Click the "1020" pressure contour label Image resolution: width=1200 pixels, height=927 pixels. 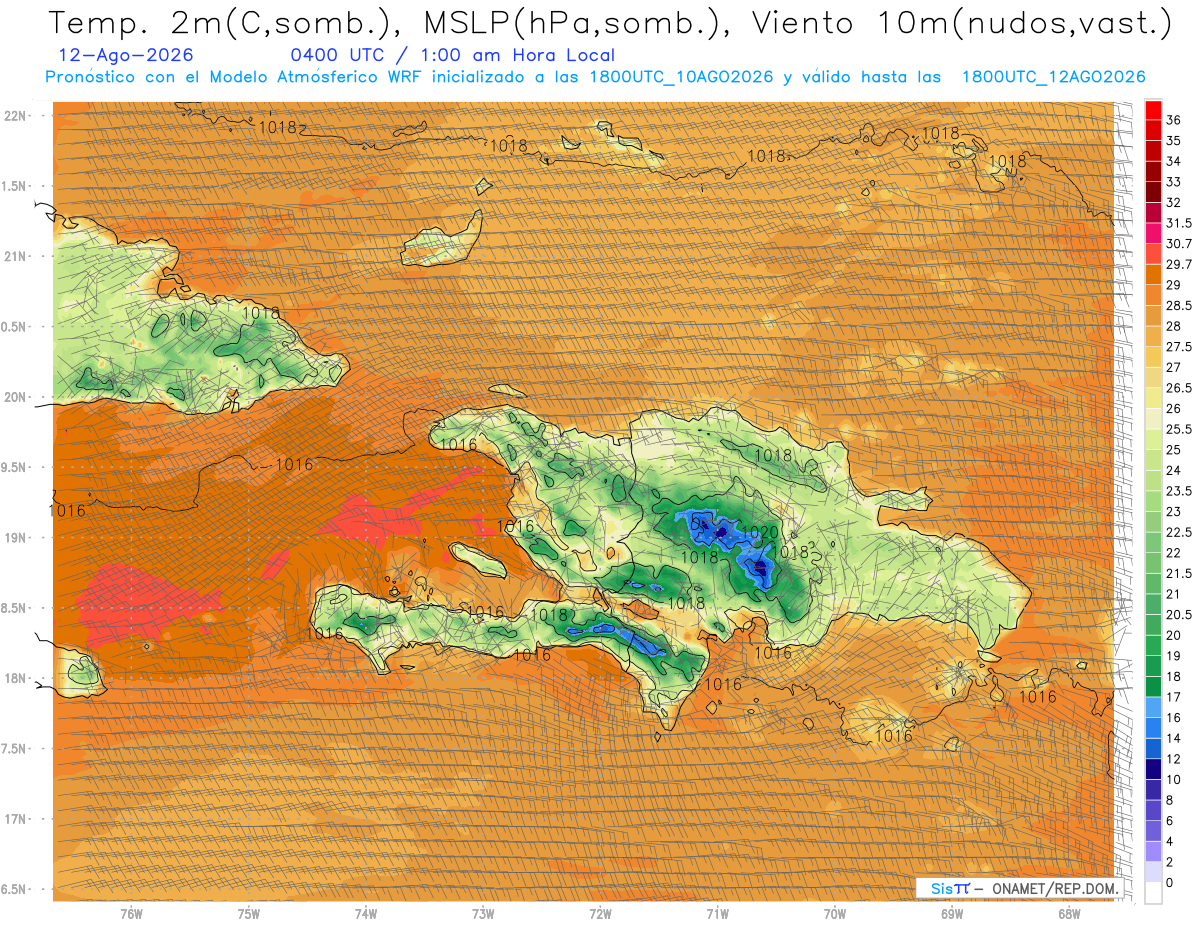click(759, 532)
